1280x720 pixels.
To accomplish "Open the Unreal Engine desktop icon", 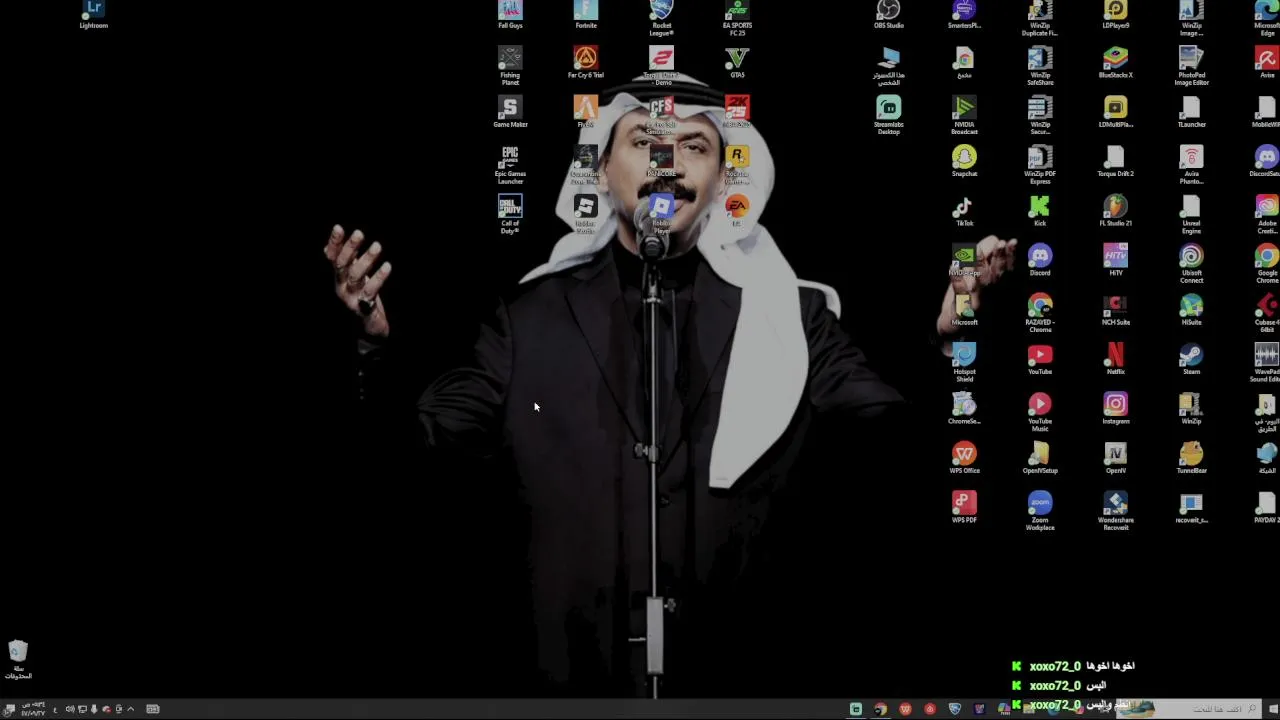I will click(1191, 214).
